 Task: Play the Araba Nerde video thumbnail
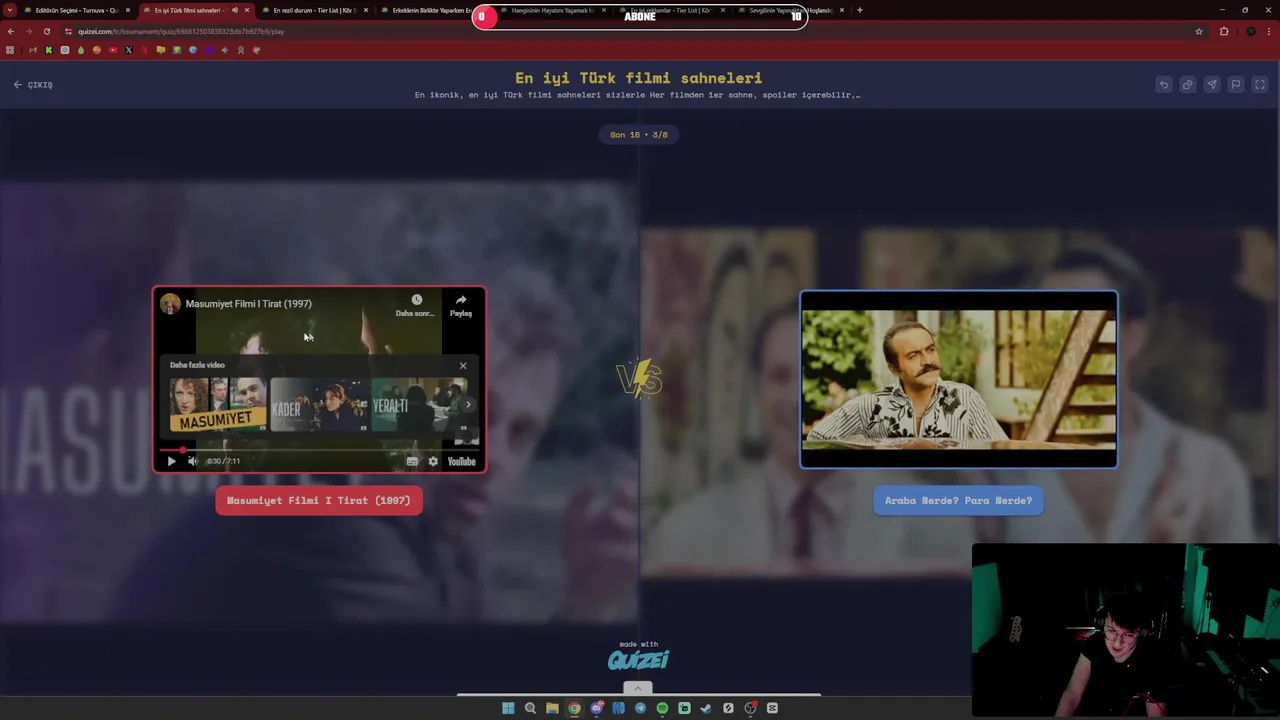point(958,379)
